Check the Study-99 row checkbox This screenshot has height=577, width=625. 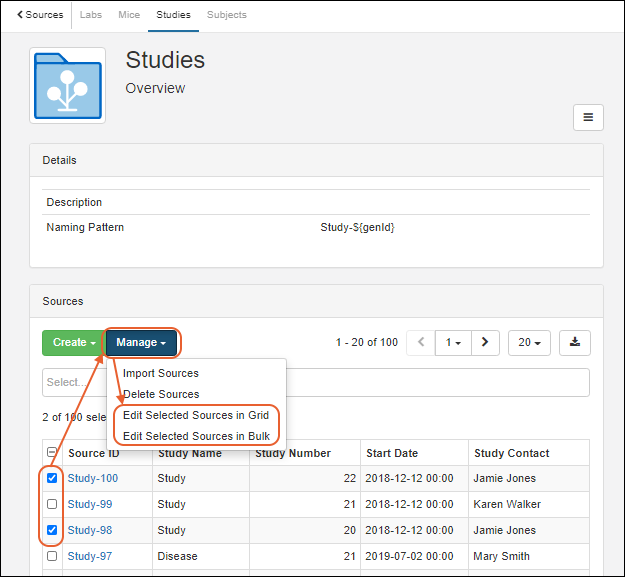52,504
